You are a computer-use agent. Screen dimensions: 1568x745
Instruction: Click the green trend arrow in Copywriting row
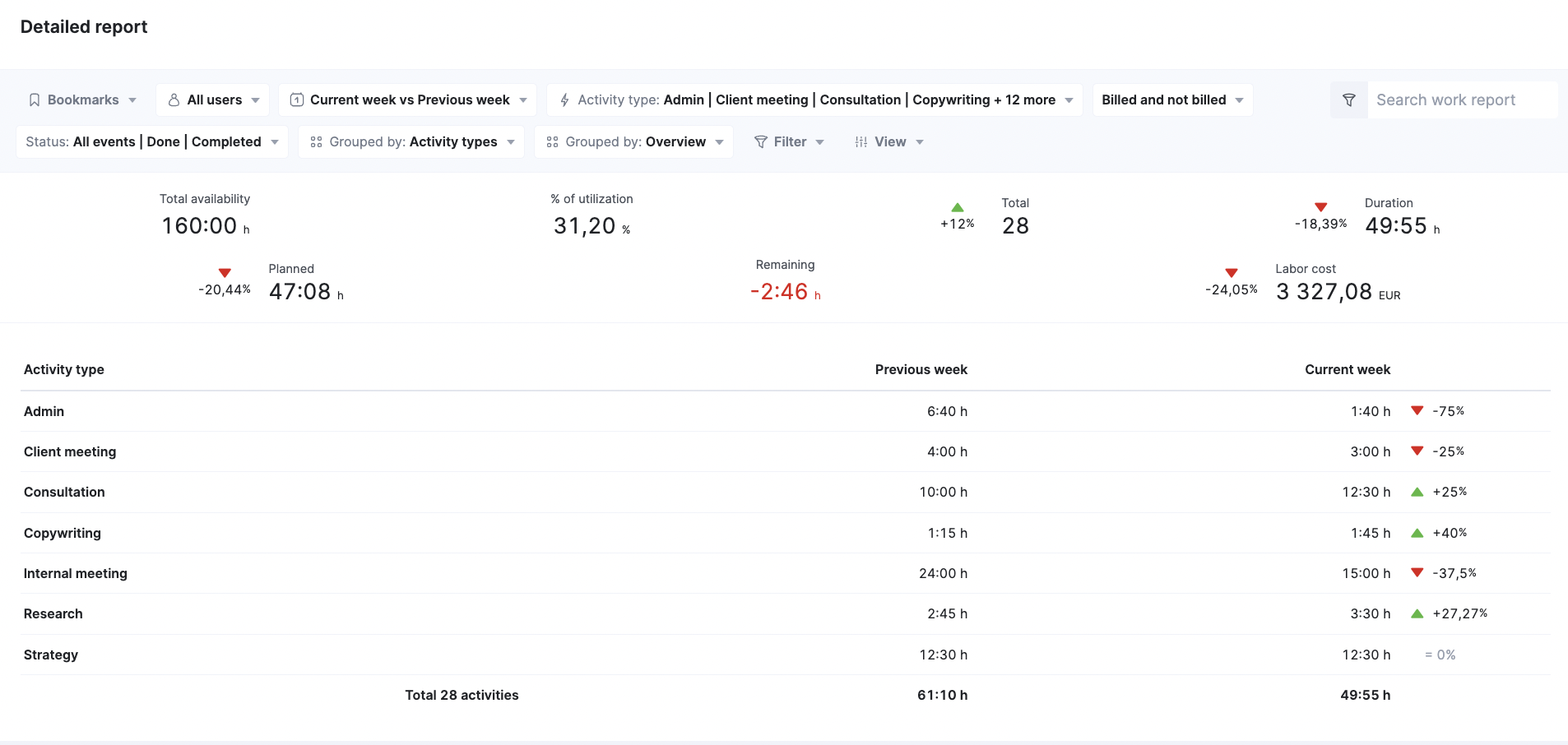1417,533
